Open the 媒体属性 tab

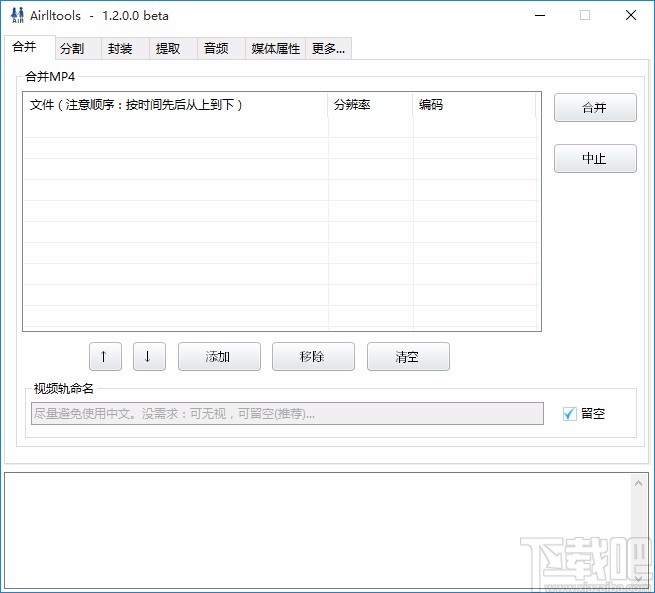276,48
